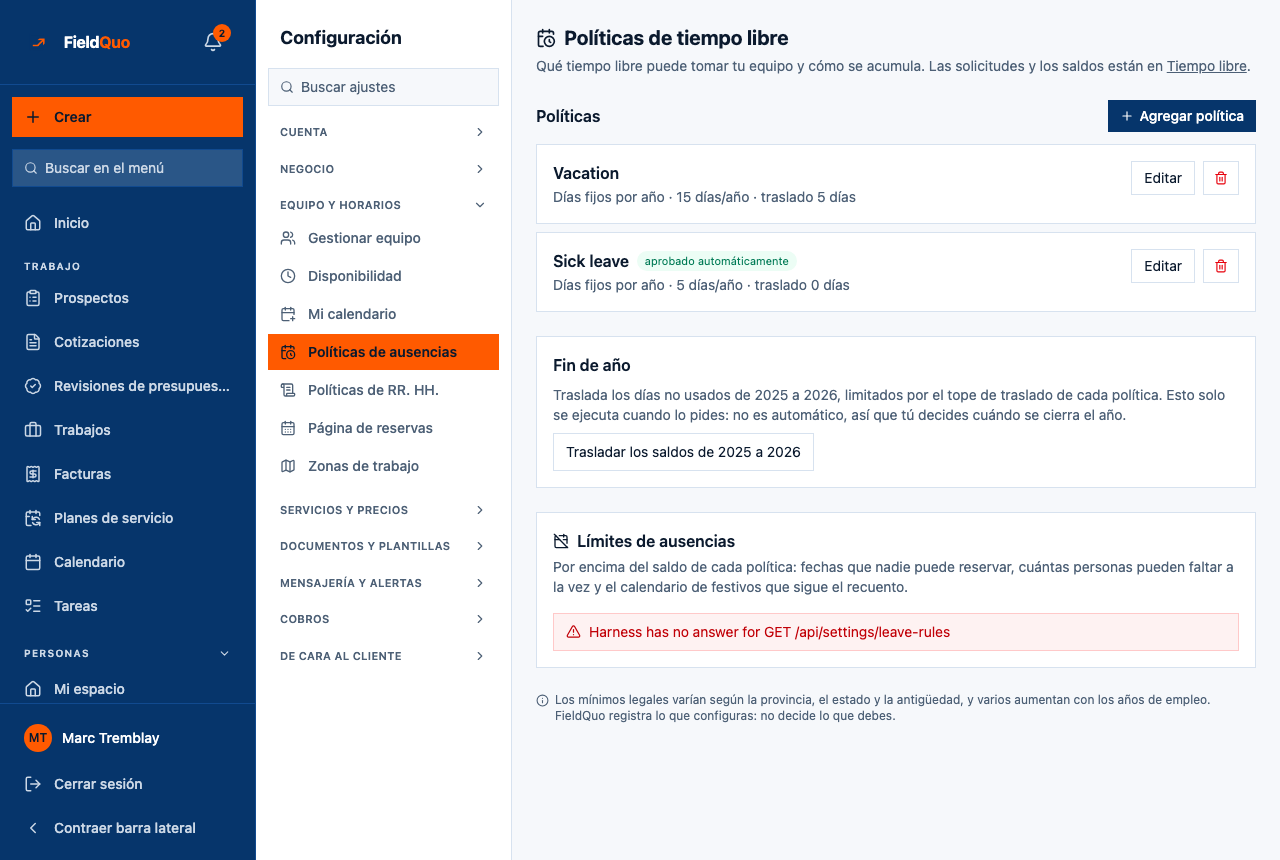Expand the Cobros settings section
This screenshot has height=860, width=1280.
(383, 619)
